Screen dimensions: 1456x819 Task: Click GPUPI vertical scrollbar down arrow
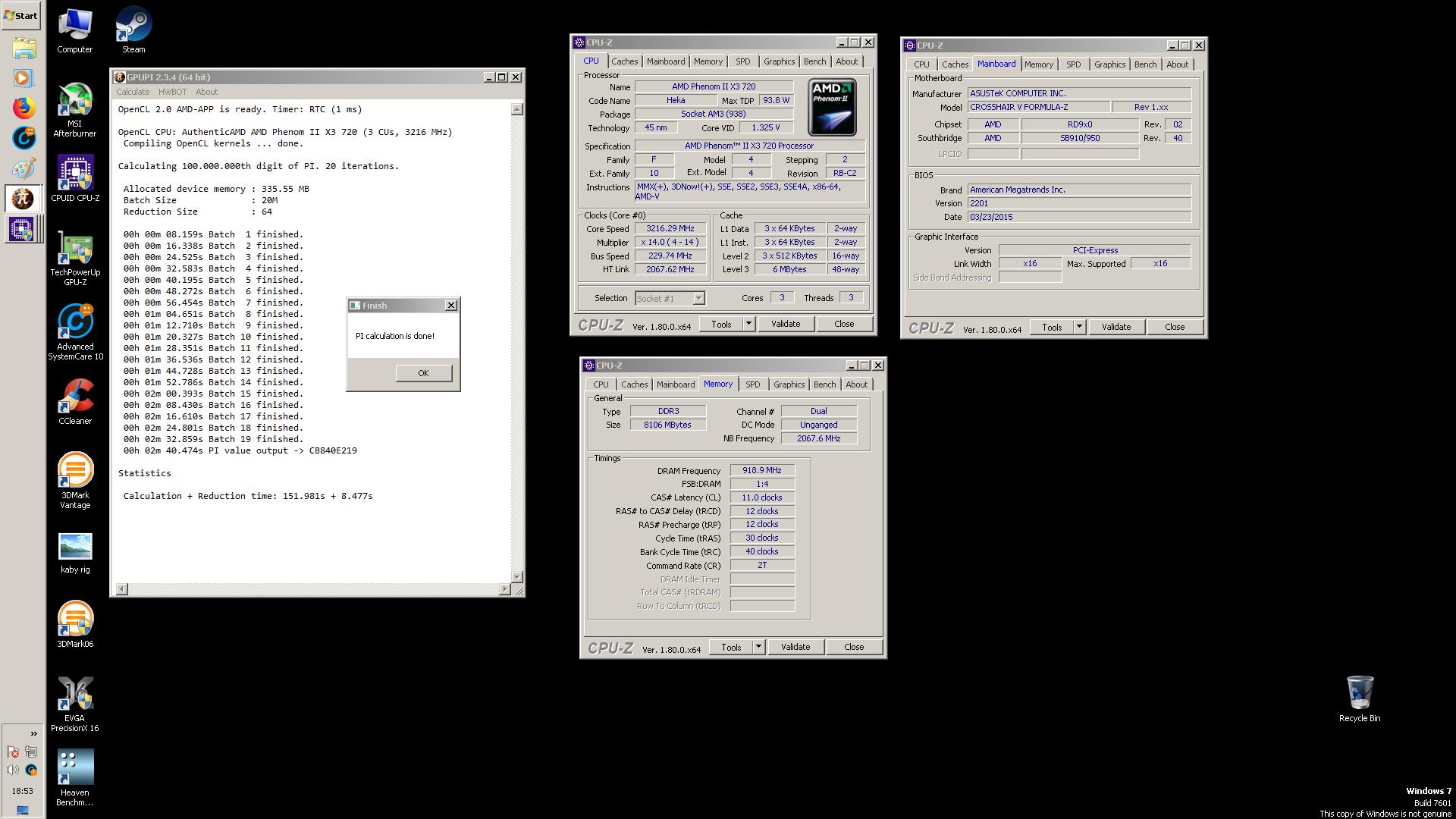pos(517,577)
